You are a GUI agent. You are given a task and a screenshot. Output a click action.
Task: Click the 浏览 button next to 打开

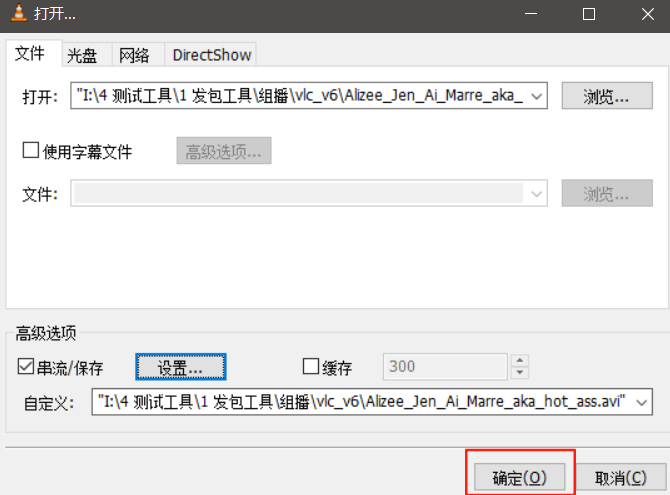(x=607, y=96)
